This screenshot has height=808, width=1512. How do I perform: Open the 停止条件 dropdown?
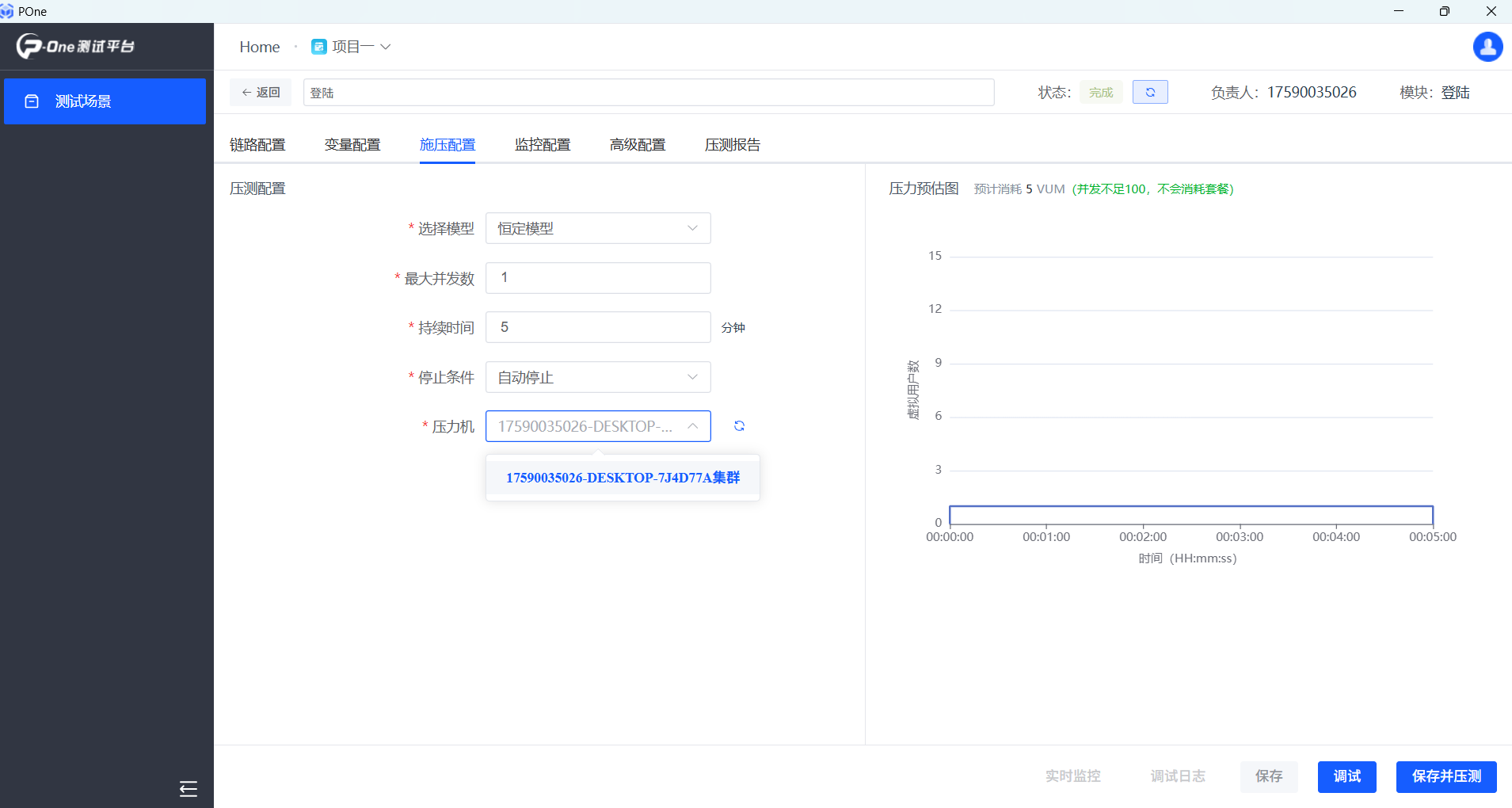(x=597, y=377)
